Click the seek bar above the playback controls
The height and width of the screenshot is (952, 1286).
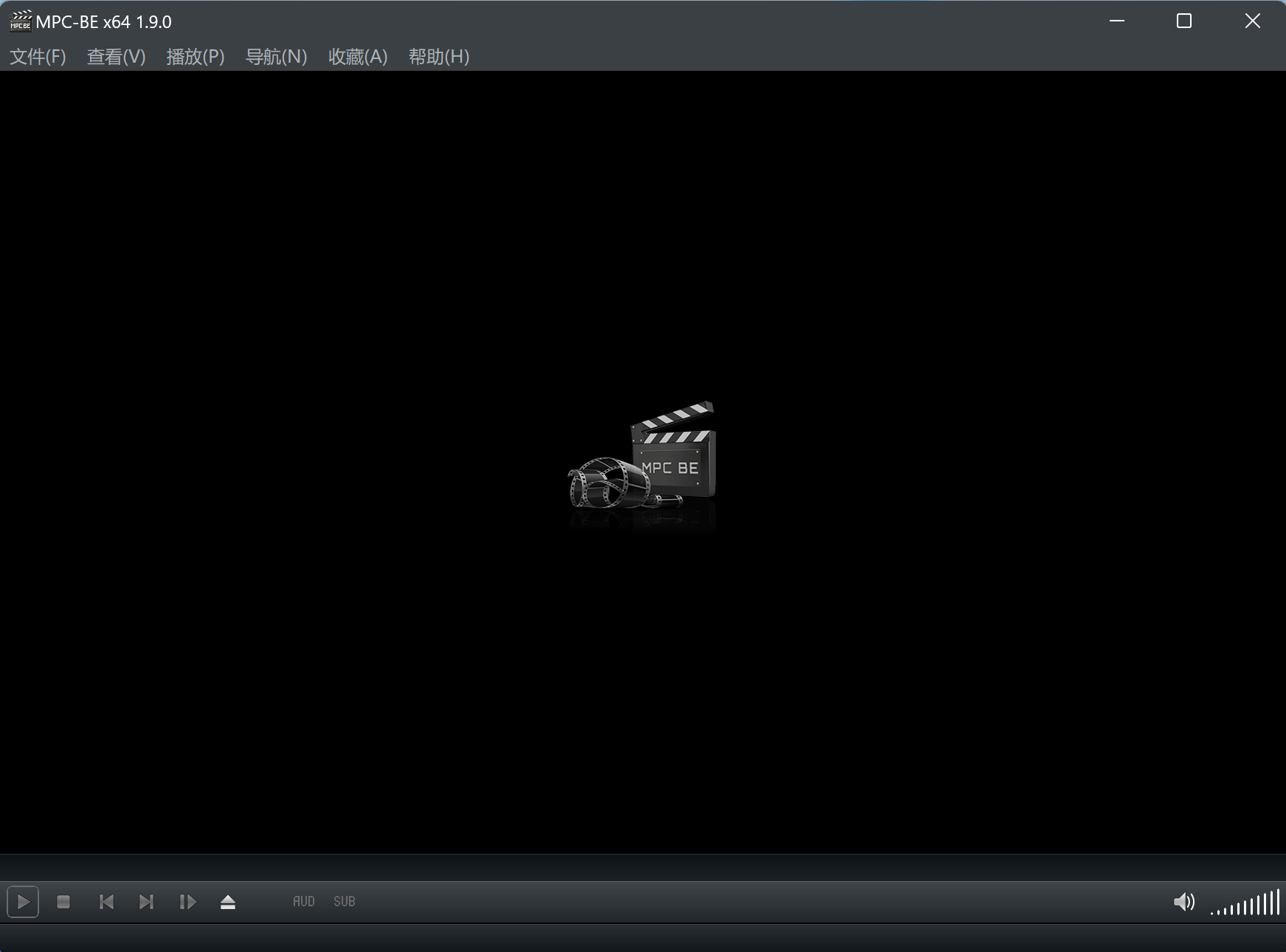click(x=643, y=868)
